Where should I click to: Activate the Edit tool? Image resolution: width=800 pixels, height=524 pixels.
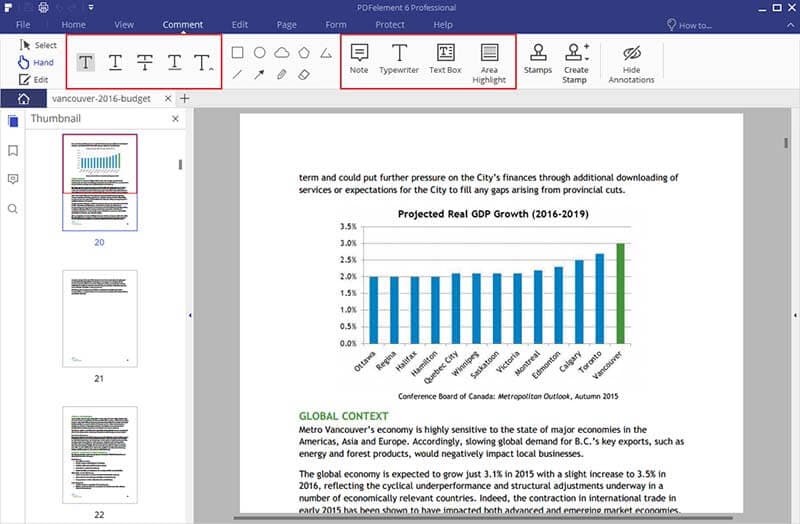pos(33,80)
